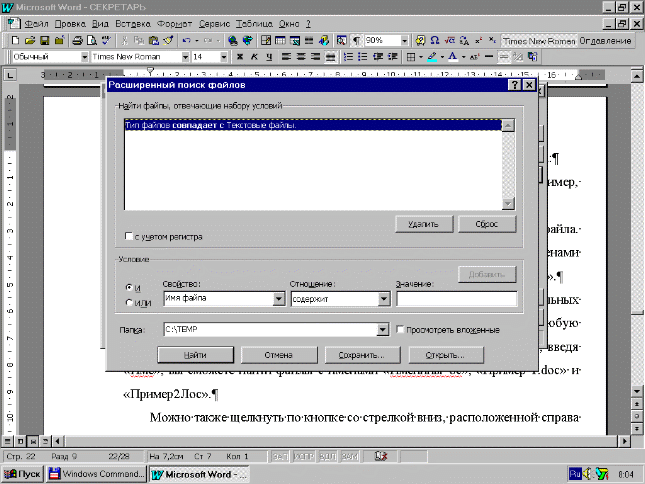The height and width of the screenshot is (484, 645).
Task: Click the 'Сброс' button
Action: 487,224
